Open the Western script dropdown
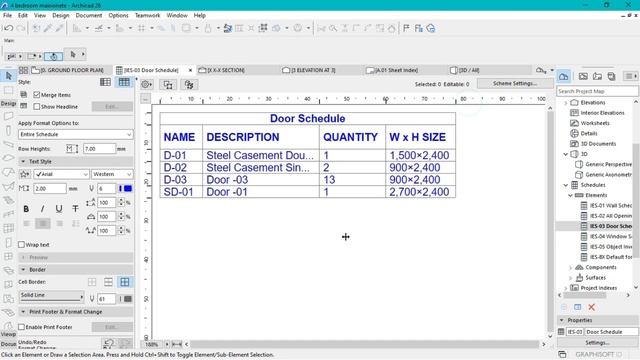Image resolution: width=640 pixels, height=360 pixels. click(112, 174)
